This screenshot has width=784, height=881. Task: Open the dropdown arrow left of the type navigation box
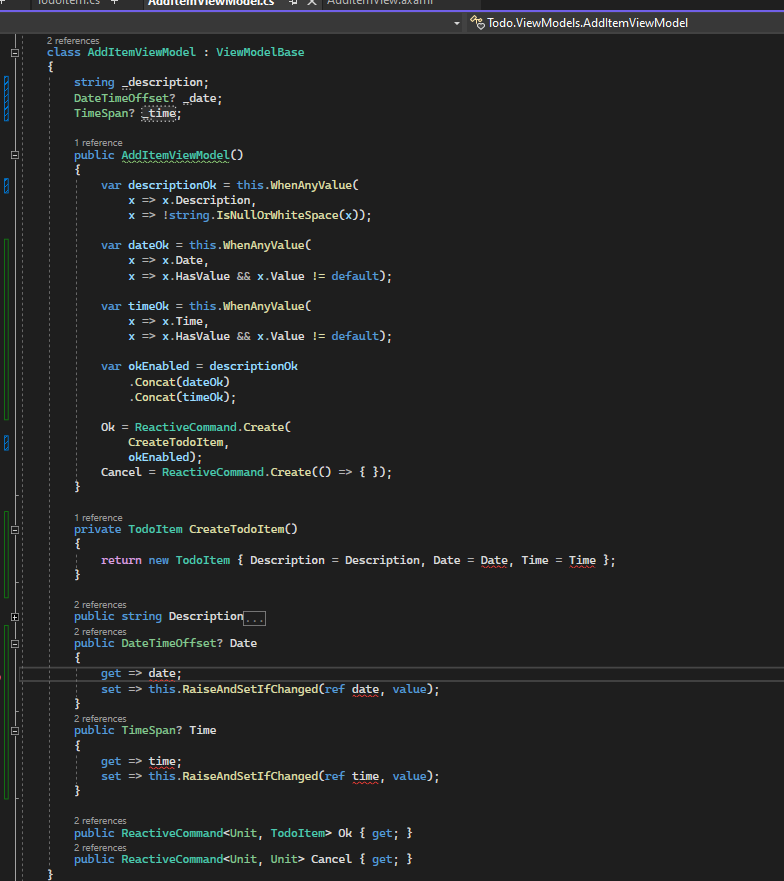[457, 23]
